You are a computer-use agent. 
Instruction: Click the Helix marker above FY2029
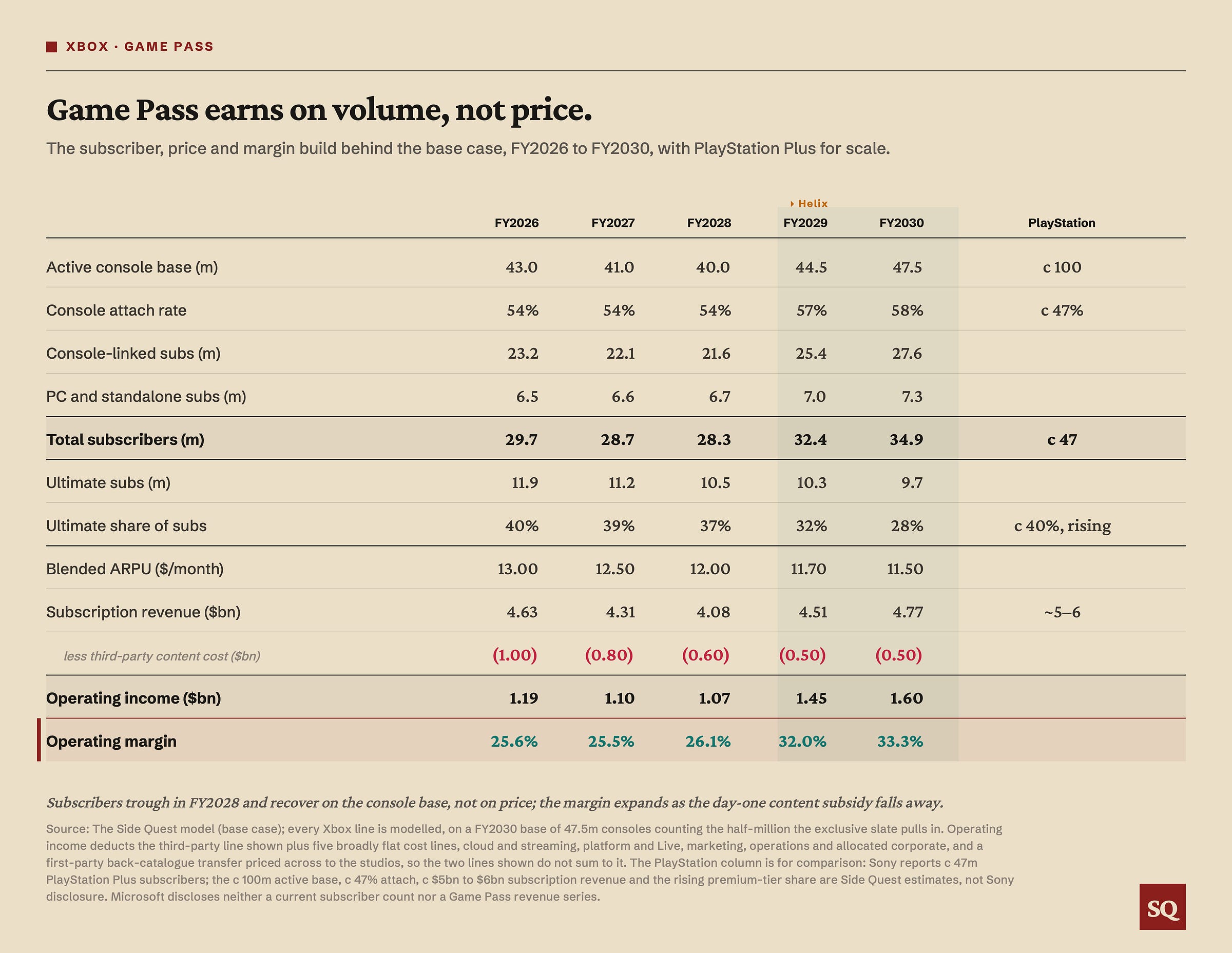coord(809,204)
